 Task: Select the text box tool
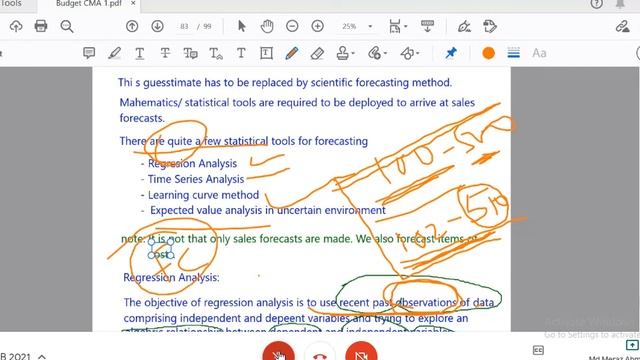267,53
